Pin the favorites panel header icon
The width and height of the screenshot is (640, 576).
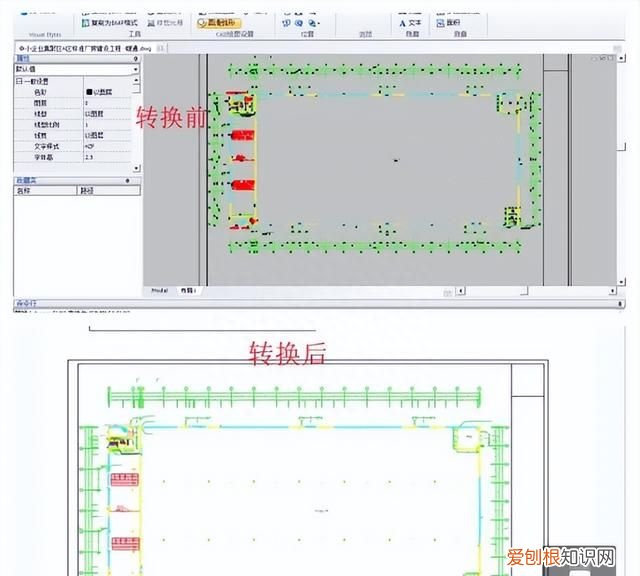point(128,180)
